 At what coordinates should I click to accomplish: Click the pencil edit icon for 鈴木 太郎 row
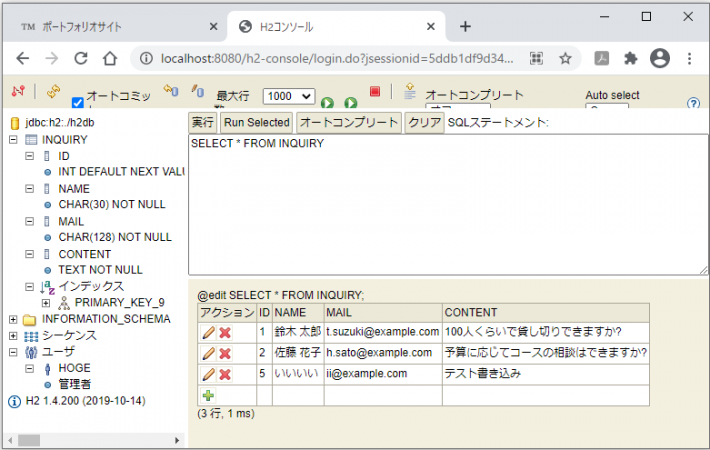tap(208, 331)
